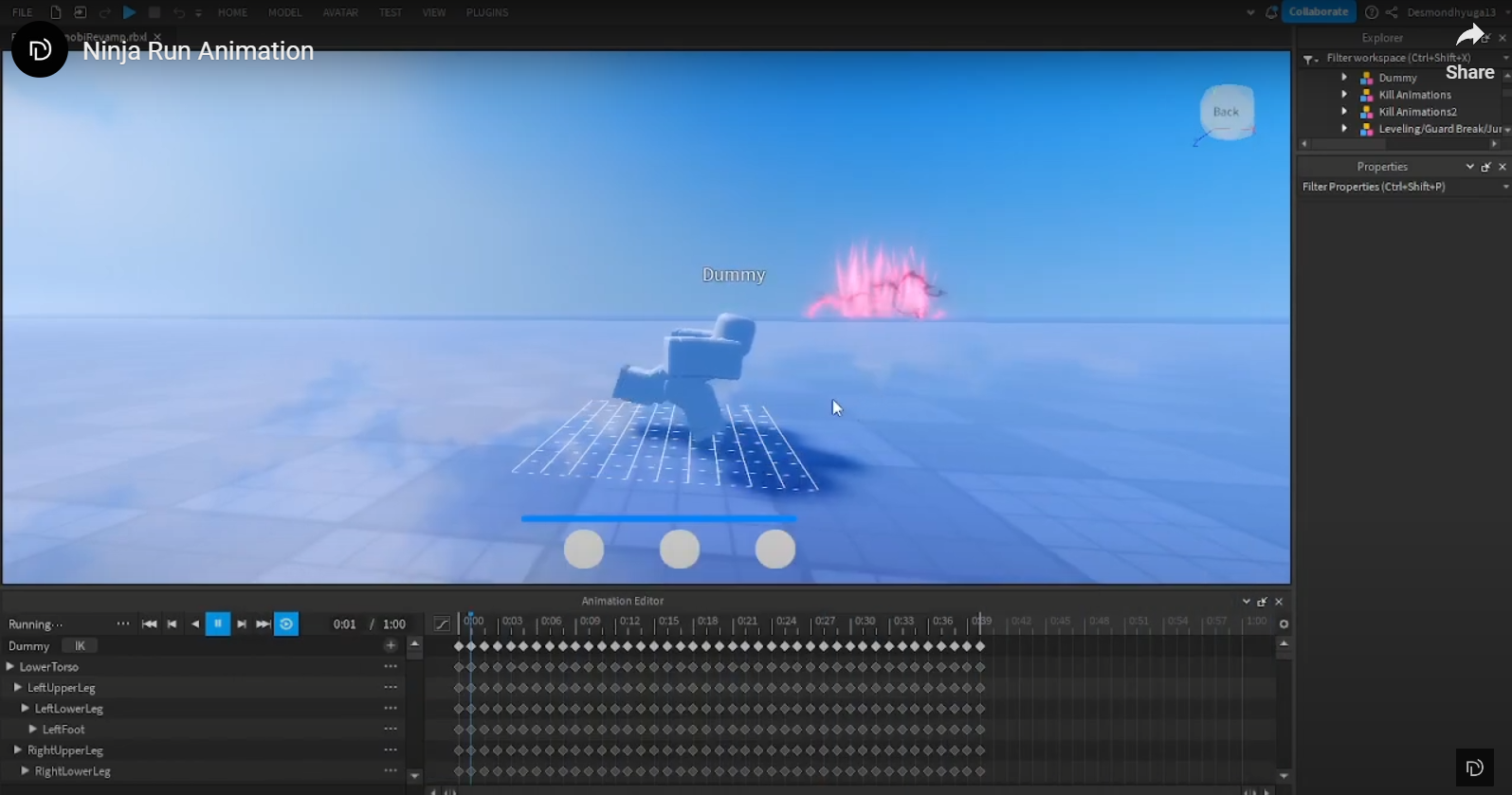Click the Play test icon in toolbar
The image size is (1512, 795).
click(130, 12)
